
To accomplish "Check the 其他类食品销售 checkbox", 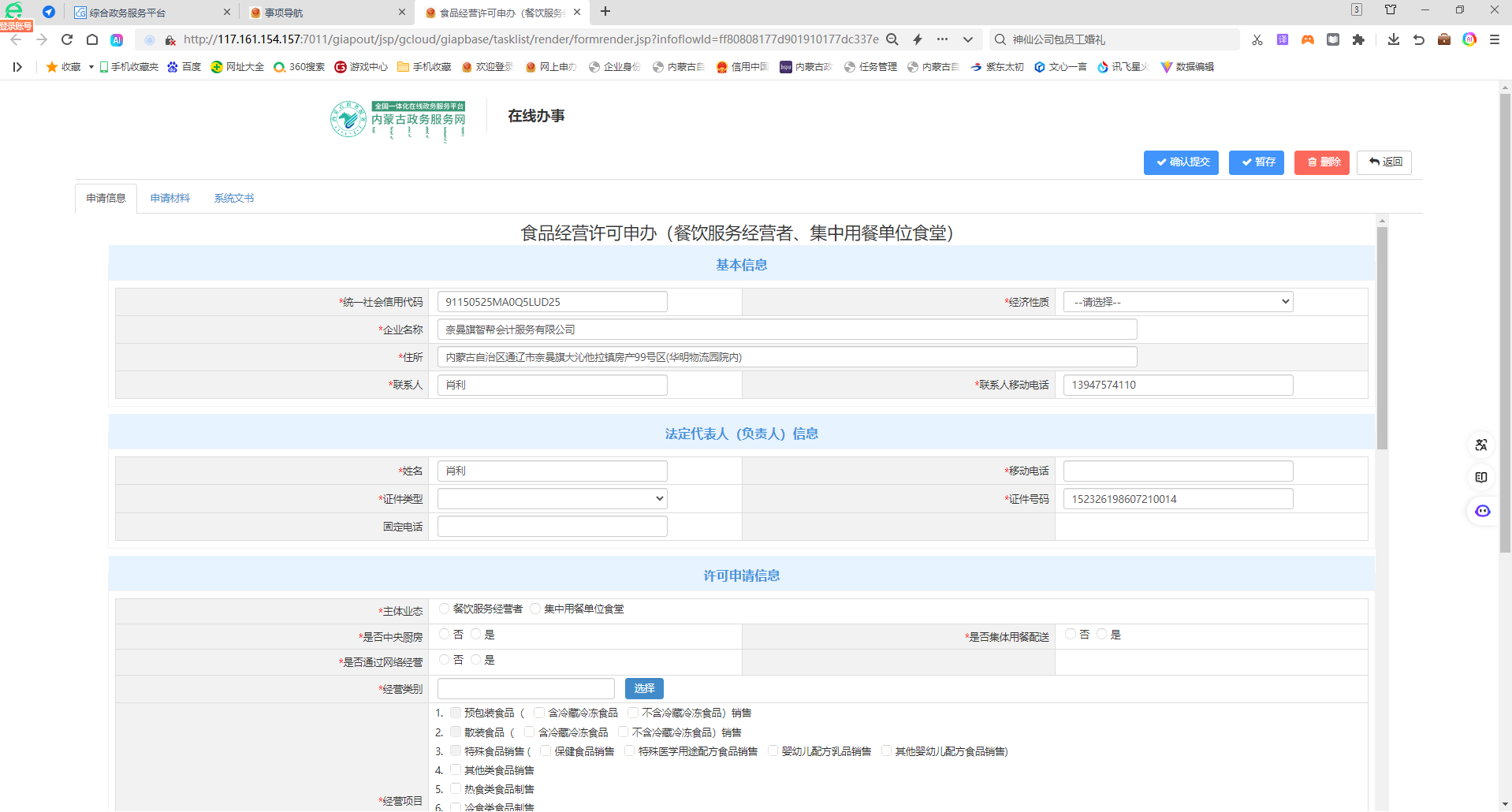I will 456,770.
